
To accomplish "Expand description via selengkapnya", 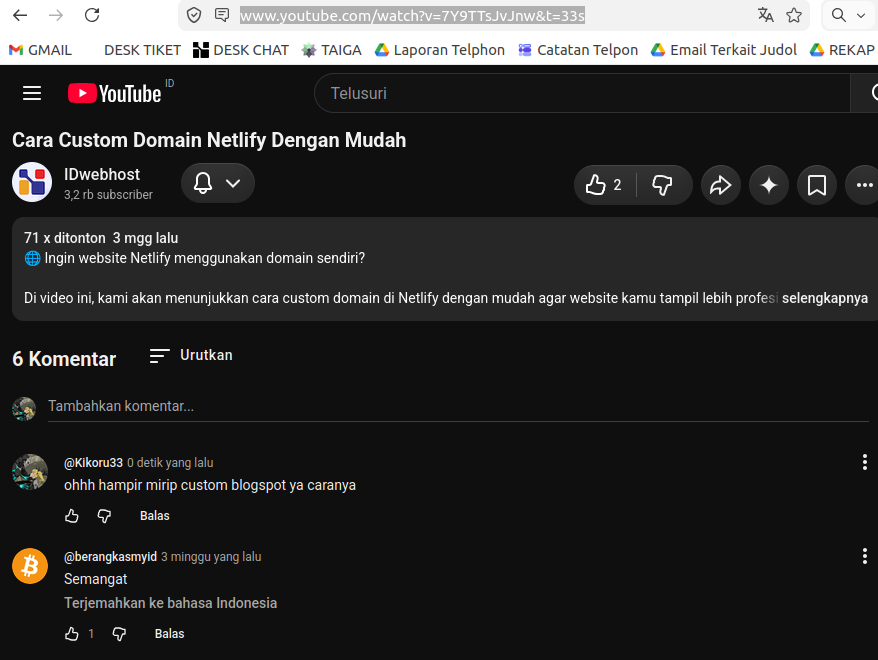I will (x=825, y=298).
